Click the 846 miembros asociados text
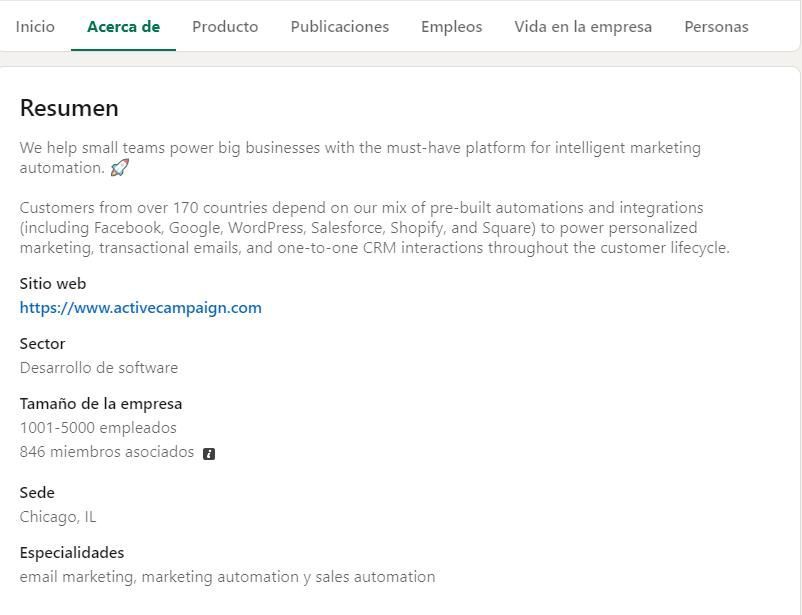 [x=107, y=452]
